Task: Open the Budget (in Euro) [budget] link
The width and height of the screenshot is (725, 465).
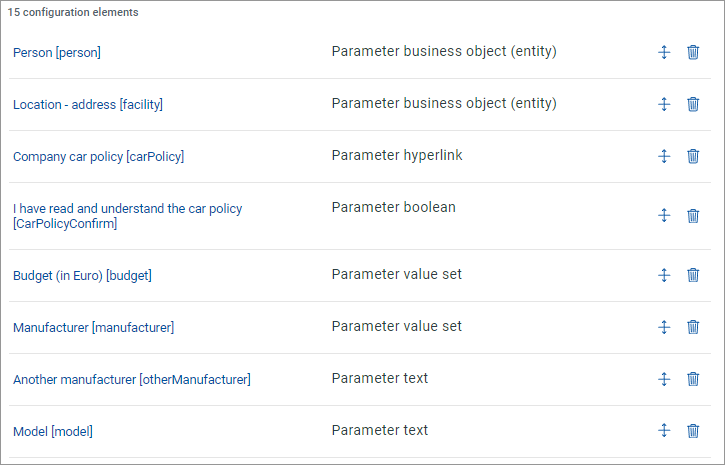Action: (82, 276)
